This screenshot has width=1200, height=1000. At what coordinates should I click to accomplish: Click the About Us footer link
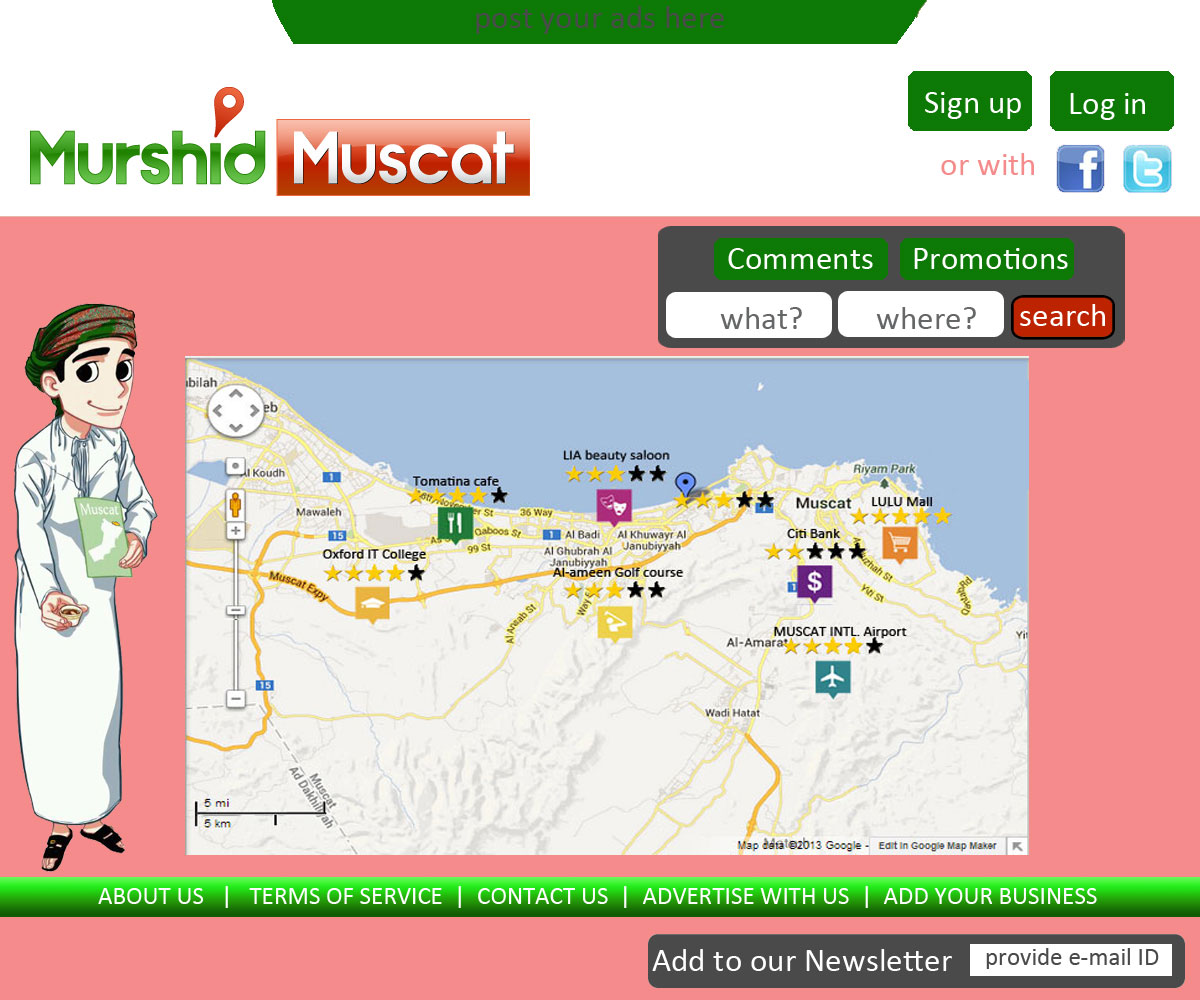(151, 897)
